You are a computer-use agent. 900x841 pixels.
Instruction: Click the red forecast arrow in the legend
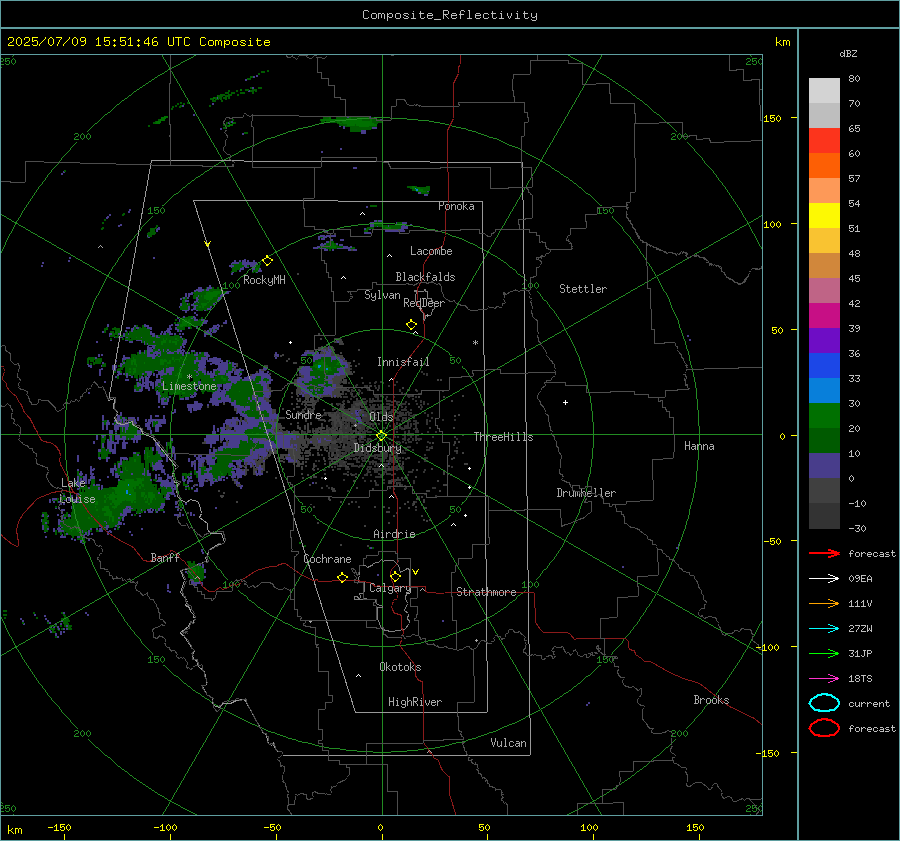[824, 553]
